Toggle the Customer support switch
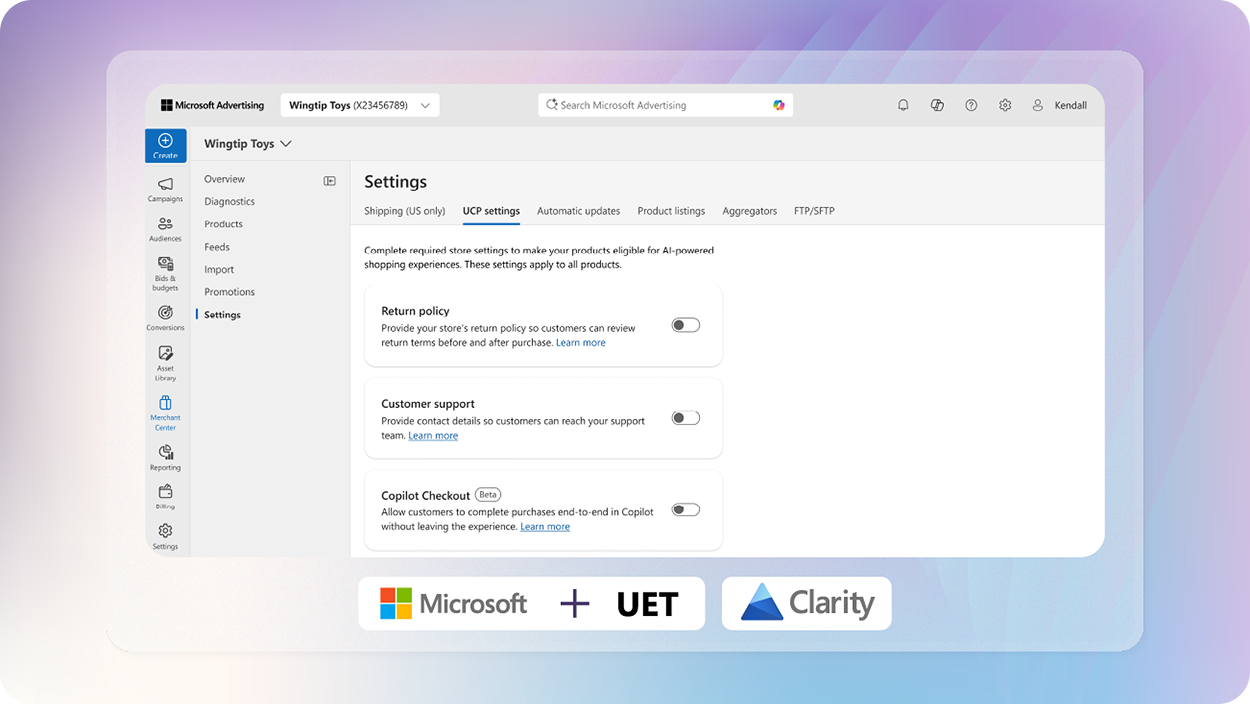Image resolution: width=1250 pixels, height=704 pixels. click(x=686, y=418)
